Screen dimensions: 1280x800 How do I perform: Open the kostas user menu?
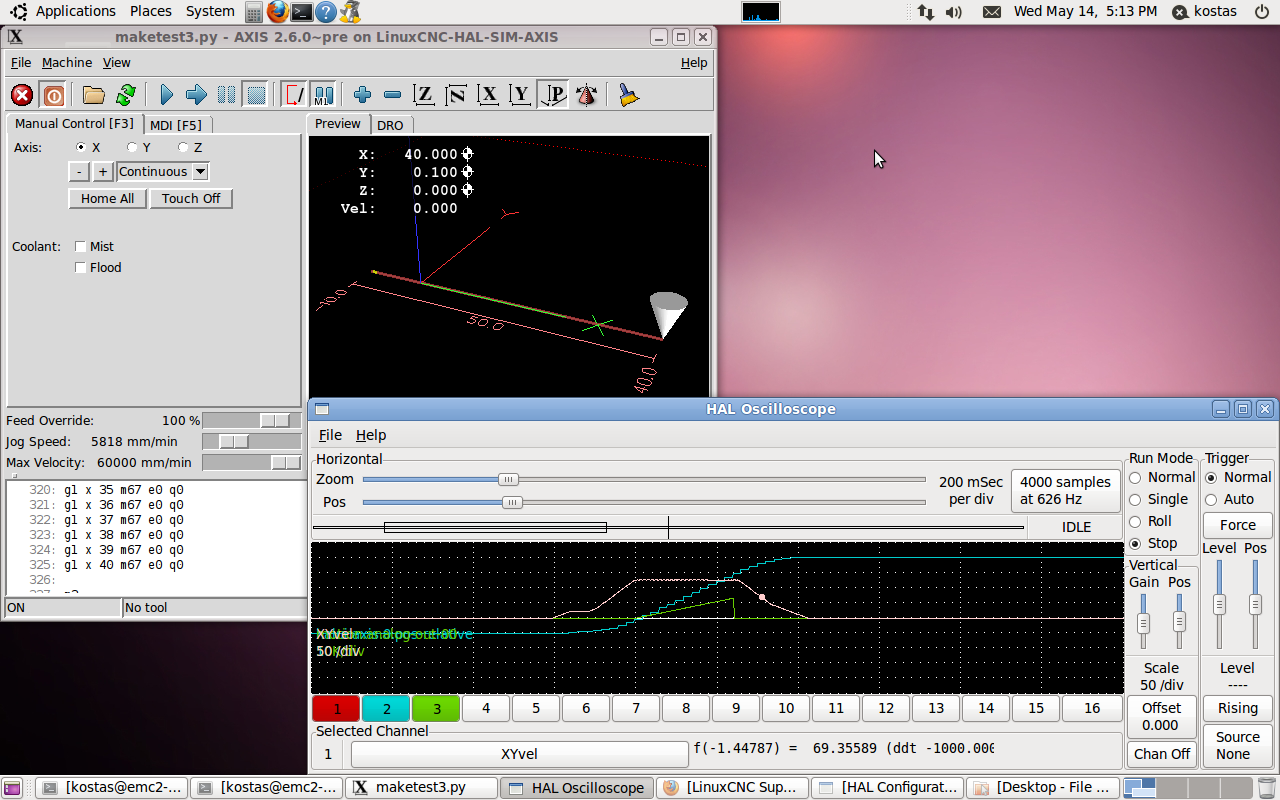[1206, 12]
